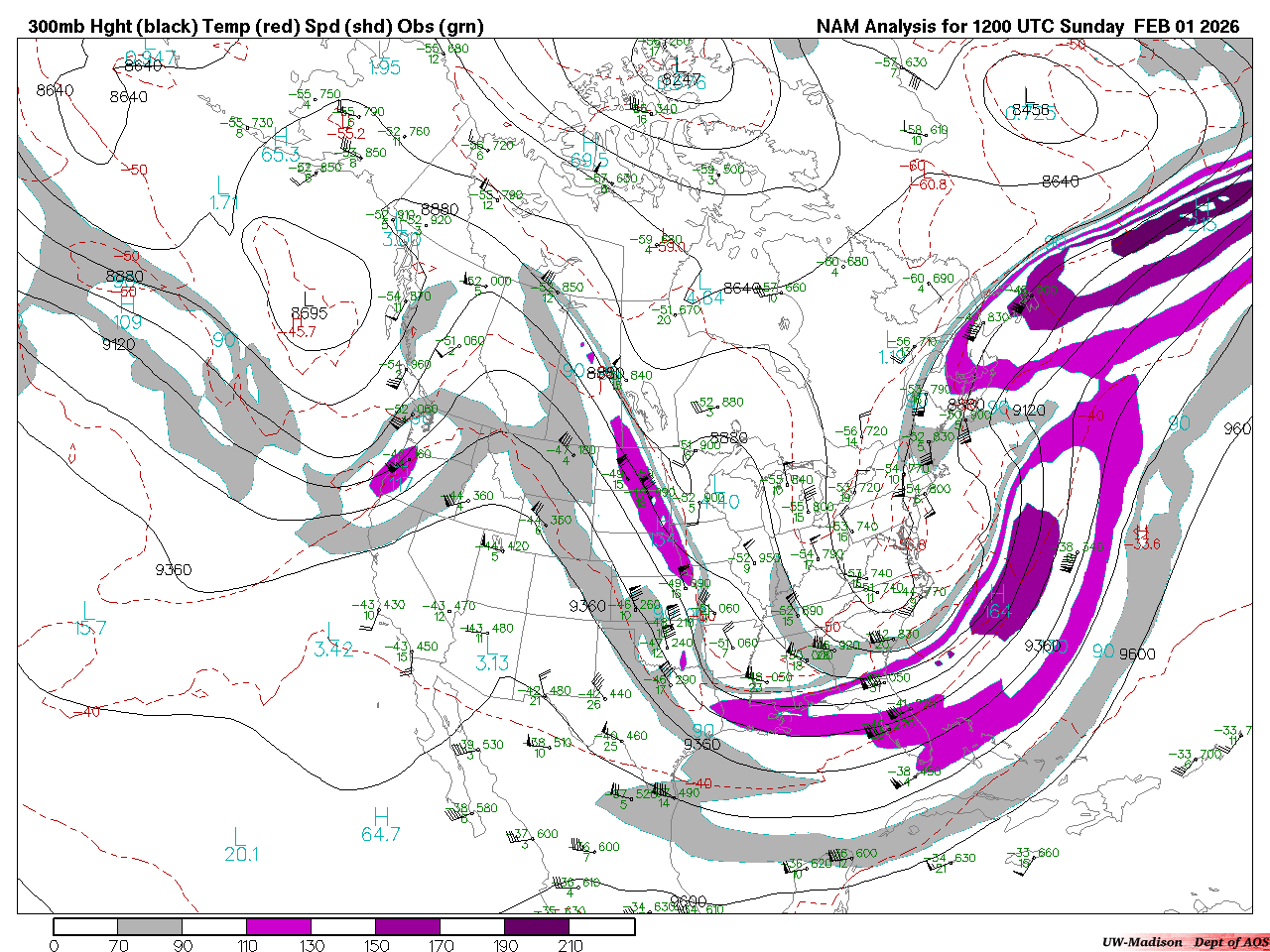The height and width of the screenshot is (952, 1270).
Task: Select the purple 150-170 legend swatch
Action: tap(408, 926)
